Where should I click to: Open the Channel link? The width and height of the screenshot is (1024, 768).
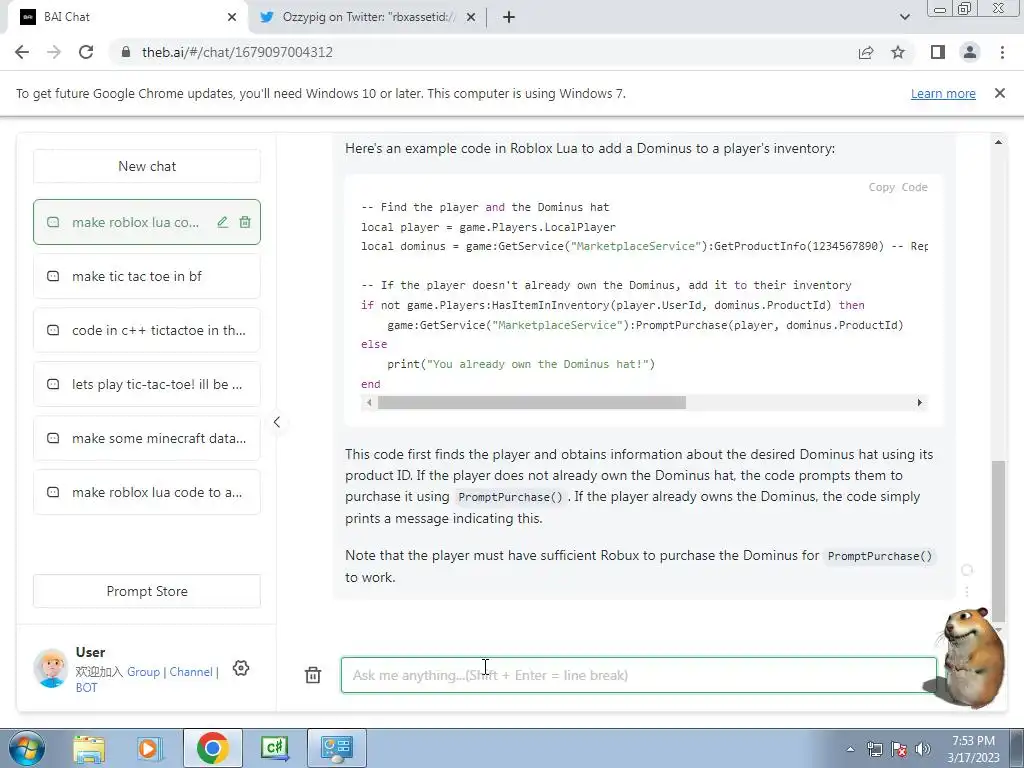click(x=191, y=672)
